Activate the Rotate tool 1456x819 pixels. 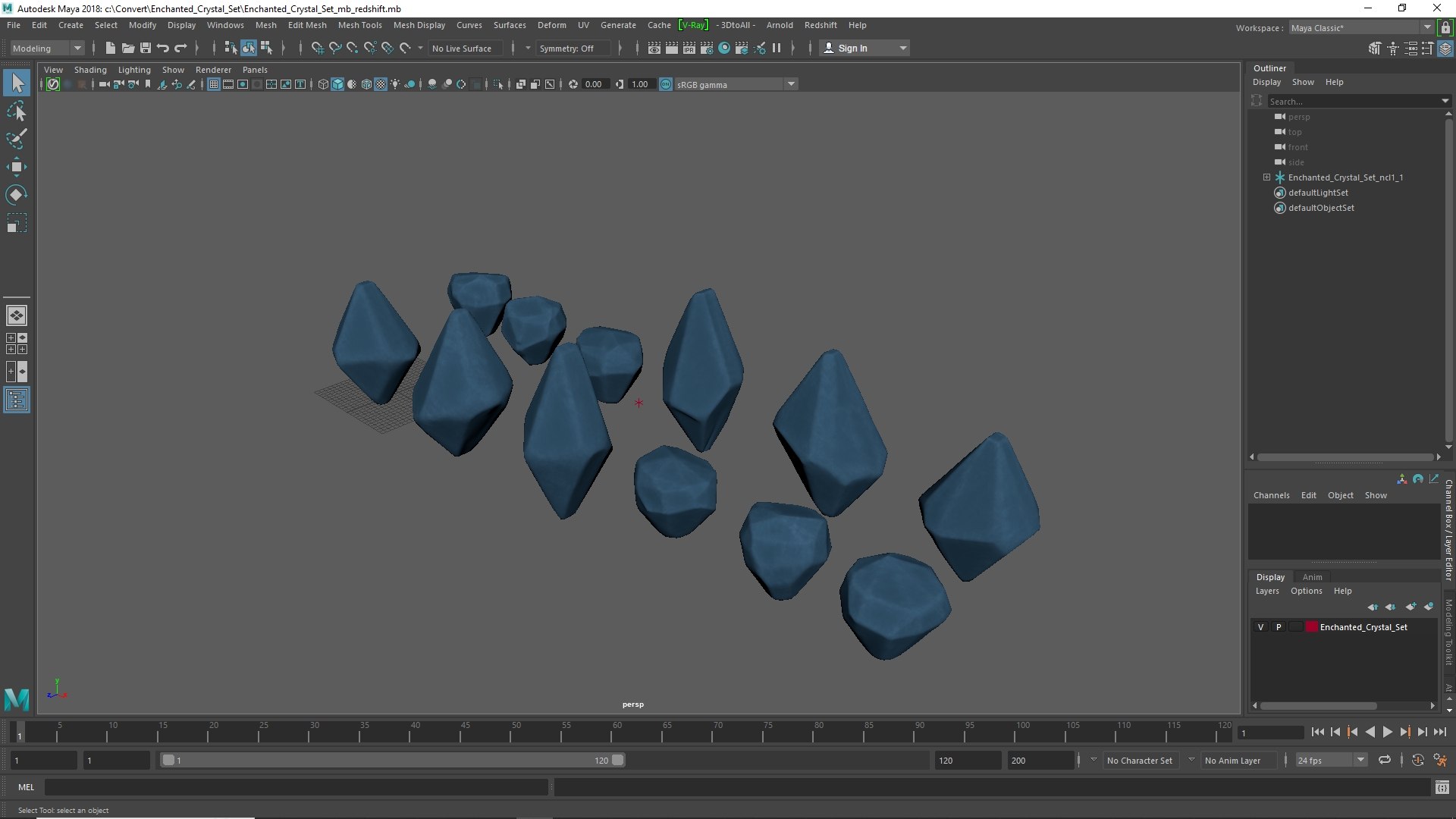point(17,195)
